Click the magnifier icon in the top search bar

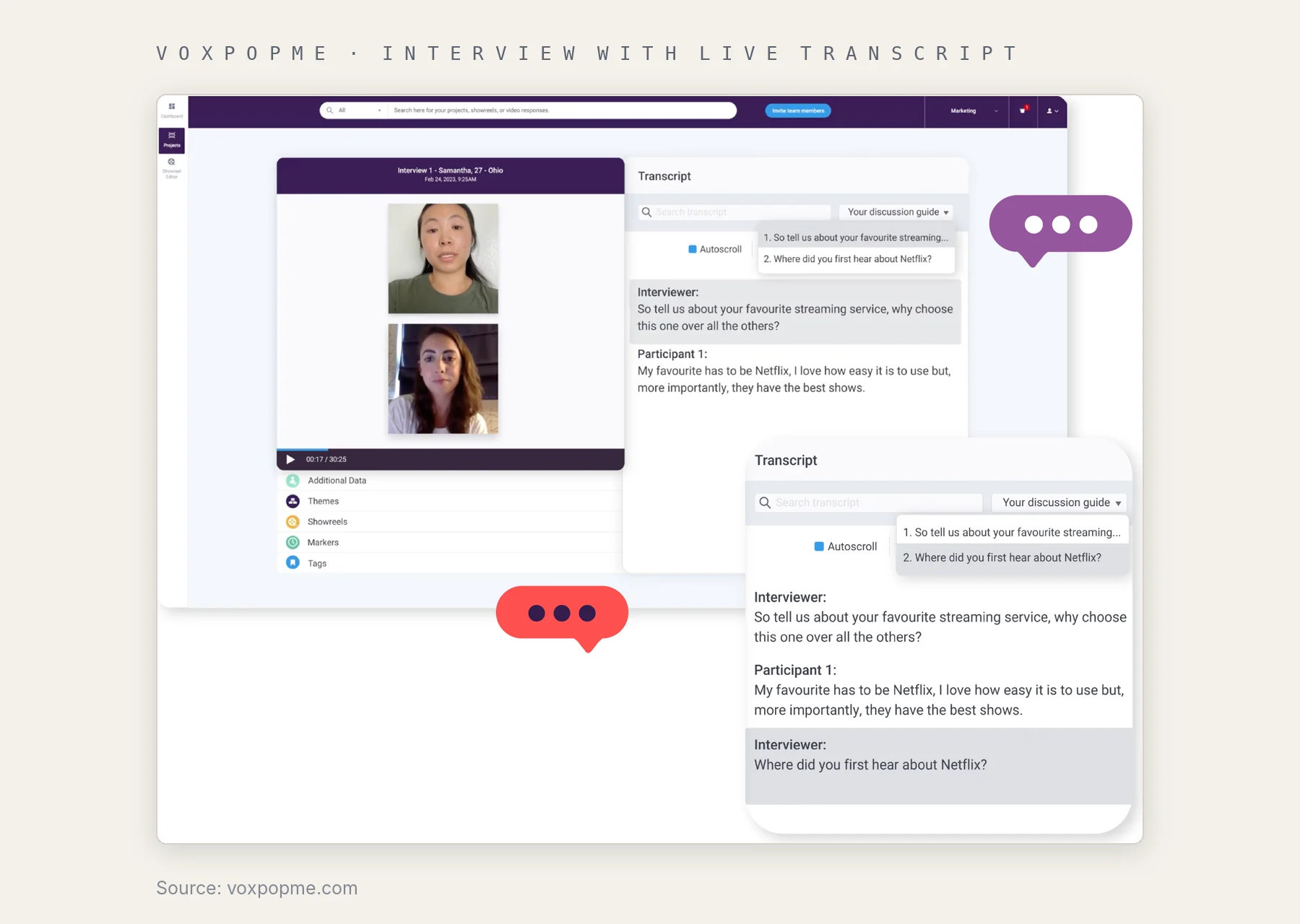(329, 110)
